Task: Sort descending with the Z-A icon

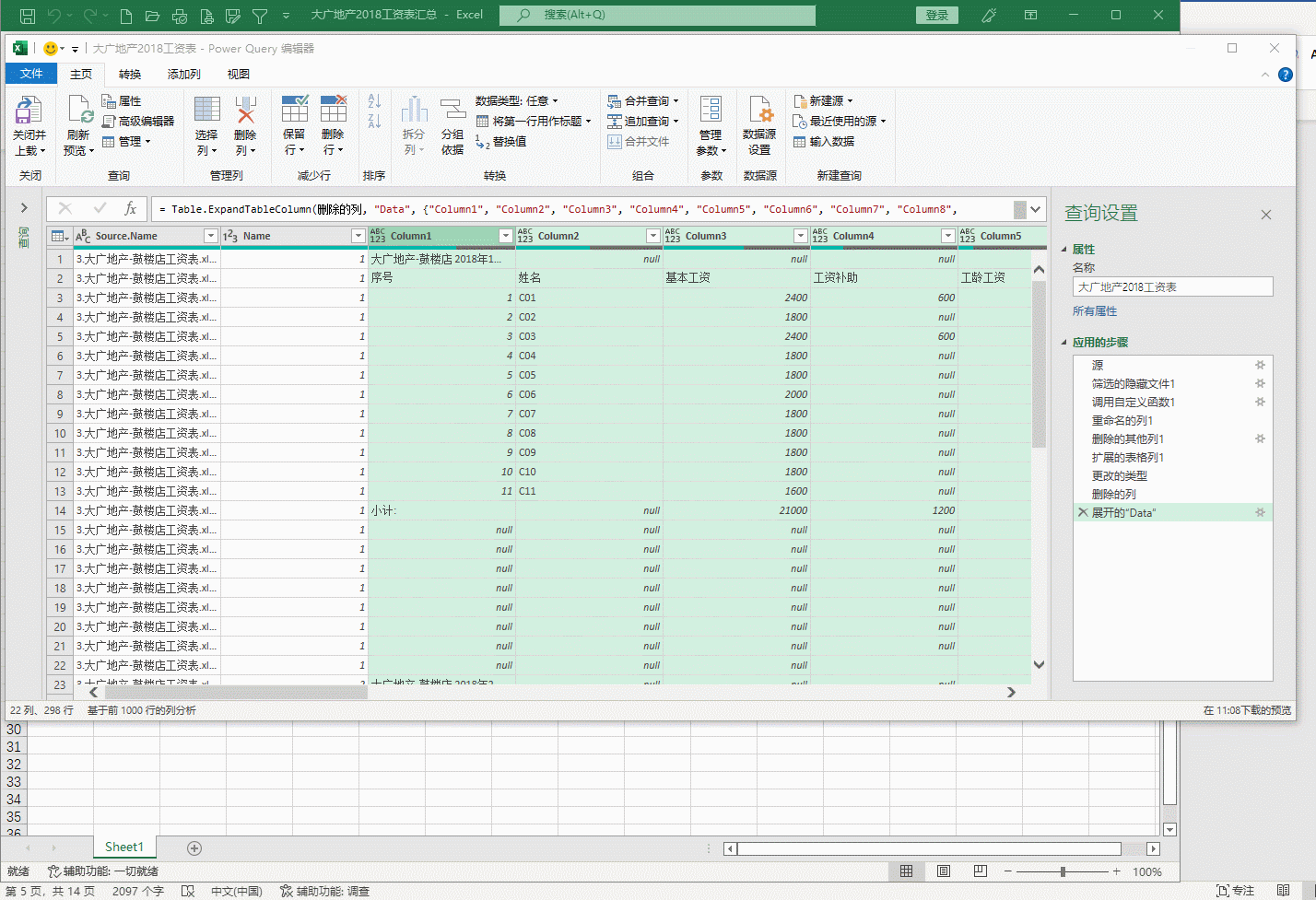Action: pyautogui.click(x=374, y=121)
